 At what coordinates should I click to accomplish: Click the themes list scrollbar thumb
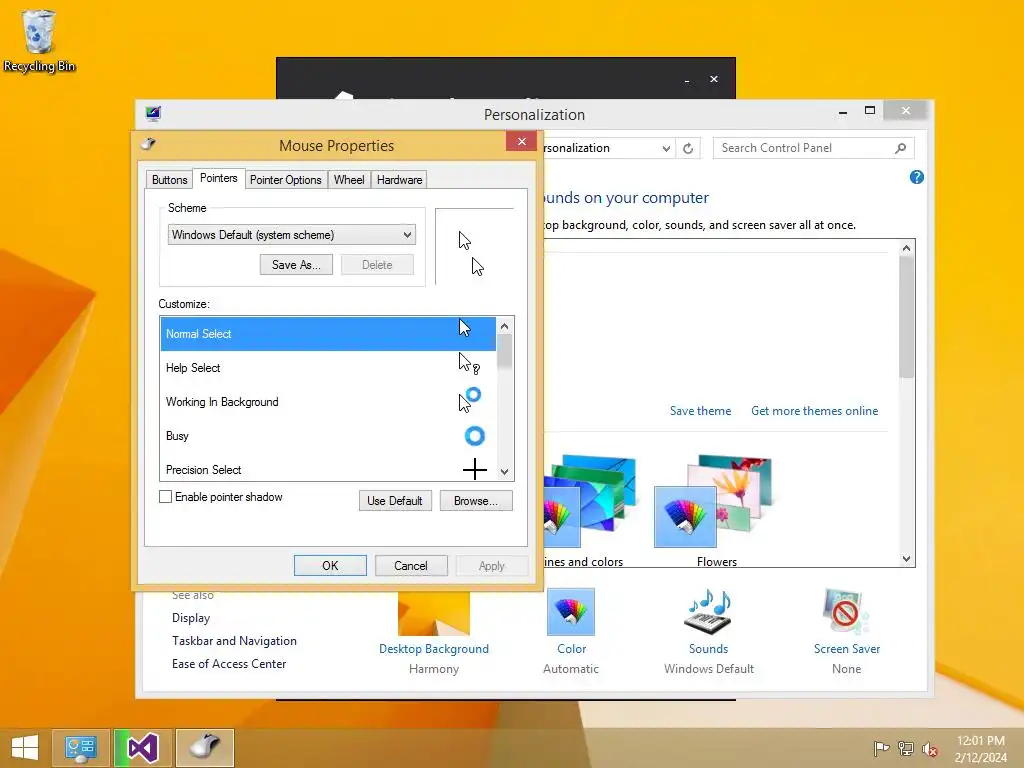(x=906, y=317)
